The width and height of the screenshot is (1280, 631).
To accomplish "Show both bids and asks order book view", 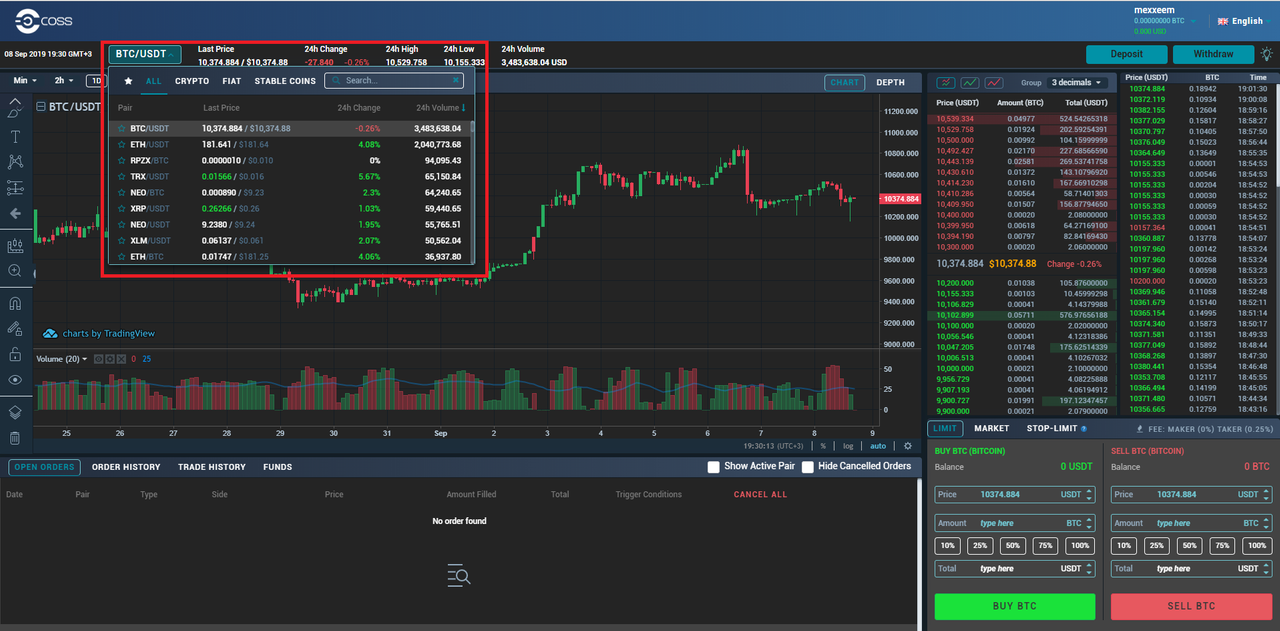I will point(945,83).
